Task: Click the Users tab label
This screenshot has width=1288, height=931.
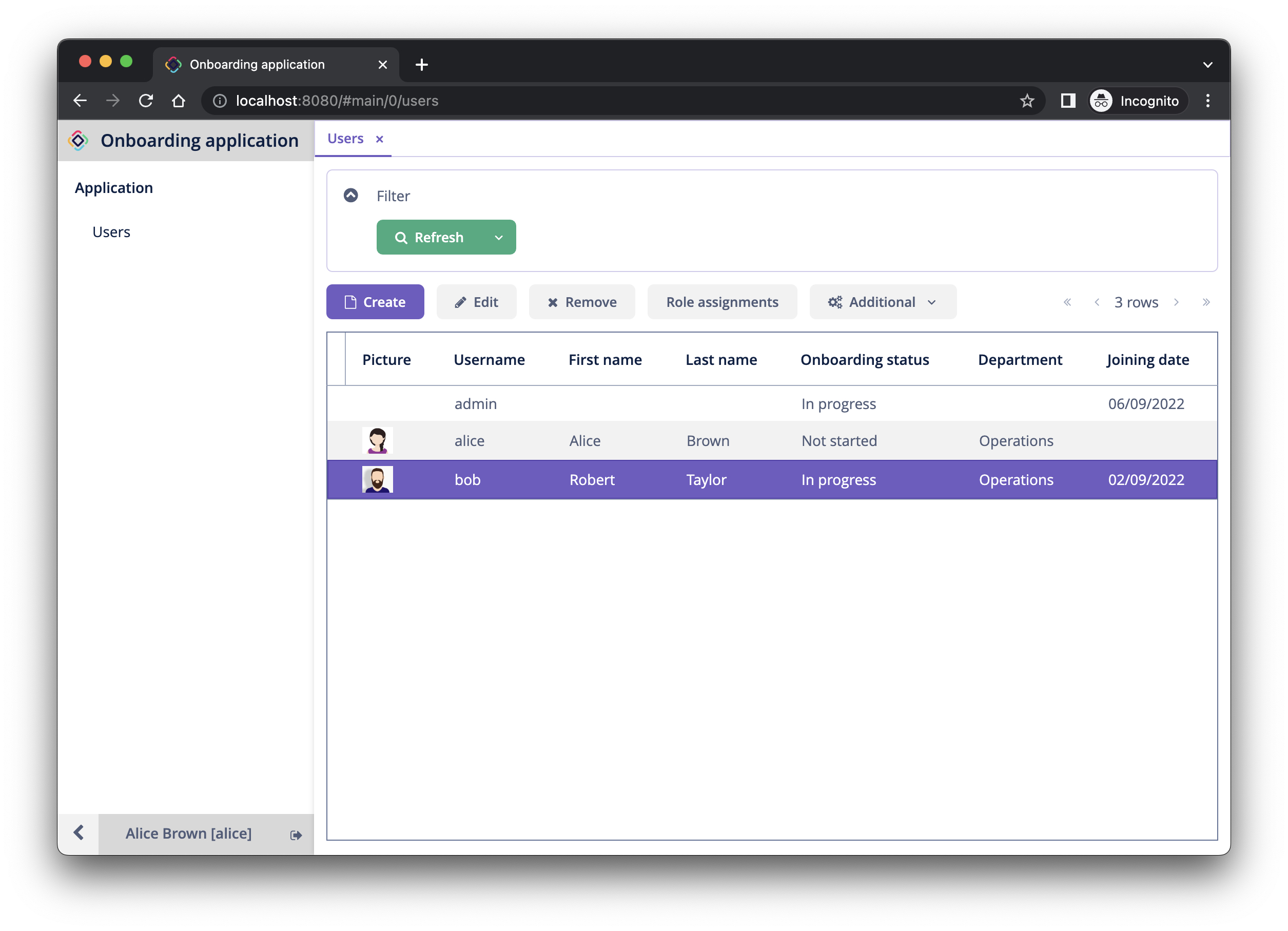Action: pyautogui.click(x=347, y=138)
